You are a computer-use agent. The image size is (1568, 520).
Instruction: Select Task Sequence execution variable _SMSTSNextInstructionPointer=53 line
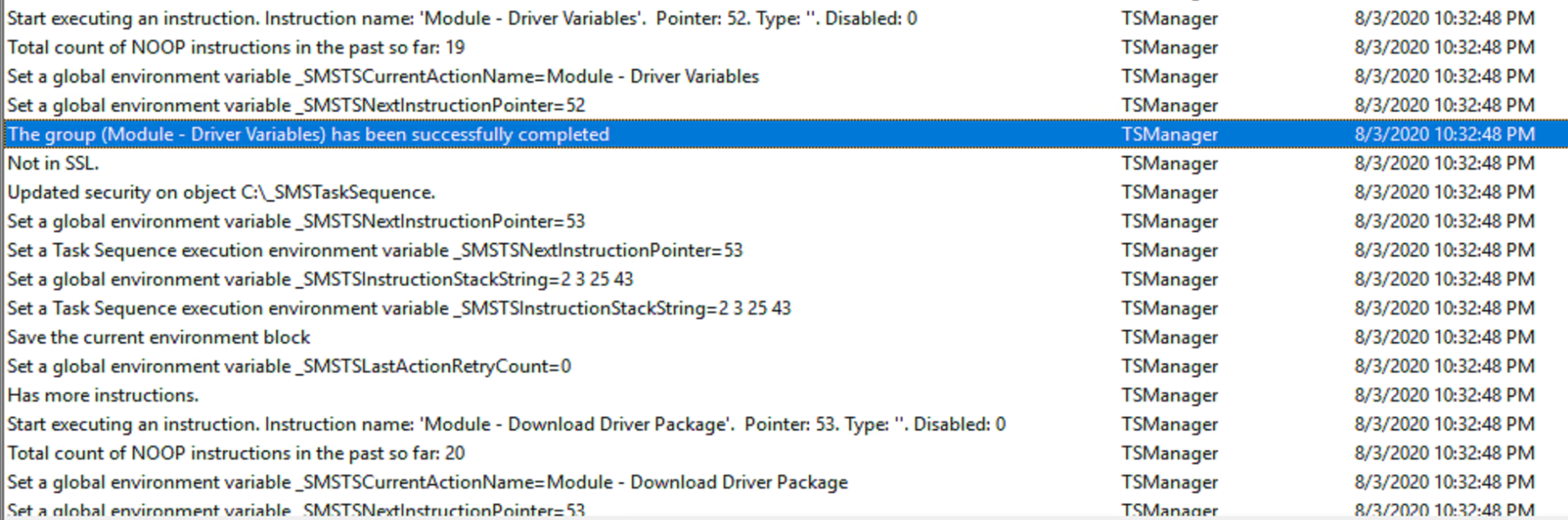pyautogui.click(x=375, y=250)
